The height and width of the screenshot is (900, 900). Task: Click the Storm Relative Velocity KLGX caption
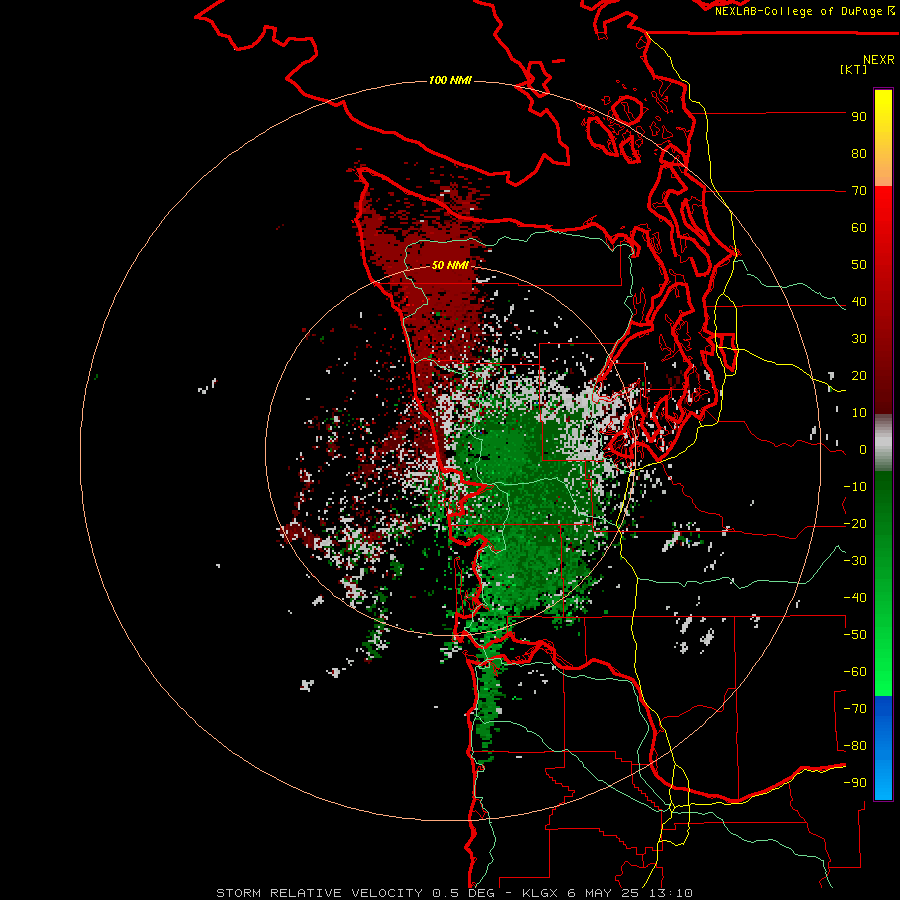pos(454,893)
